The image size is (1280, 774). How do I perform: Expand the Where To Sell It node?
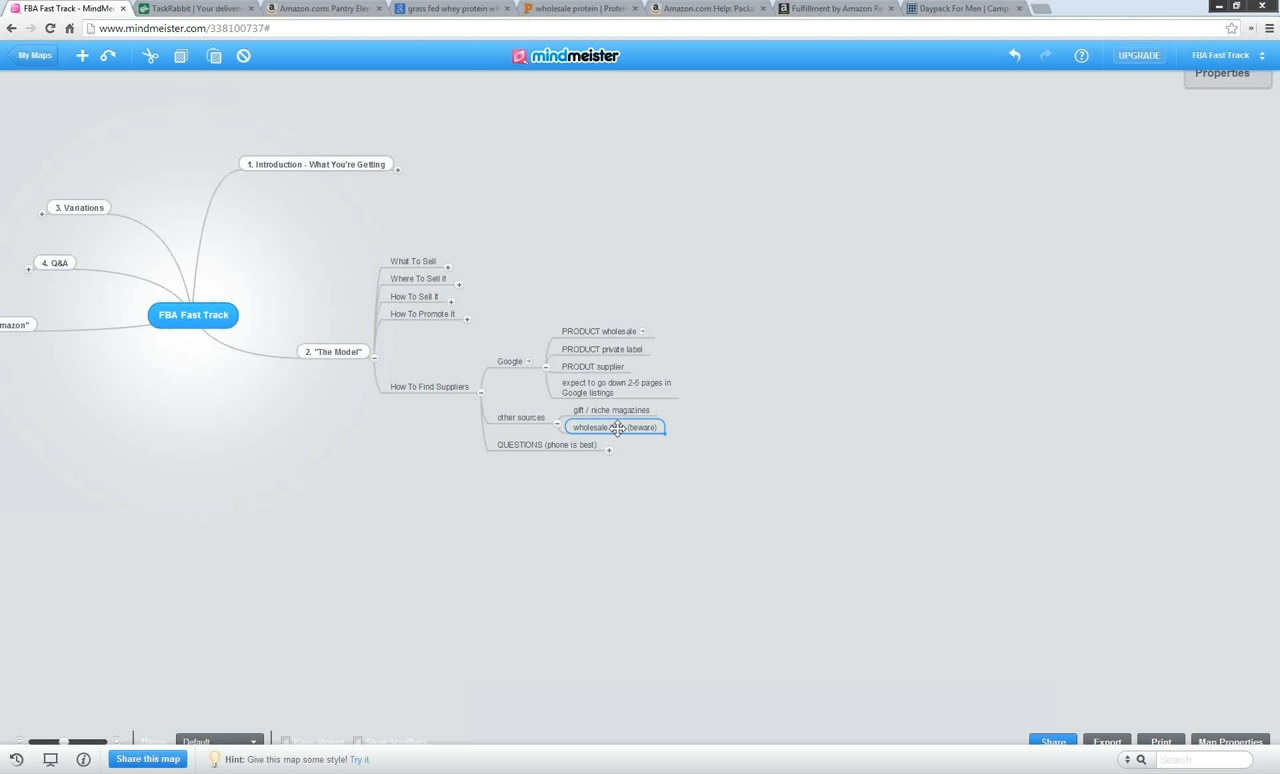point(459,284)
